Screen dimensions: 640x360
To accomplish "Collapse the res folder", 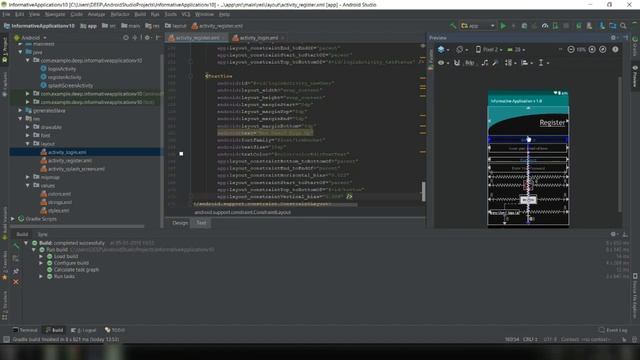I will point(20,119).
